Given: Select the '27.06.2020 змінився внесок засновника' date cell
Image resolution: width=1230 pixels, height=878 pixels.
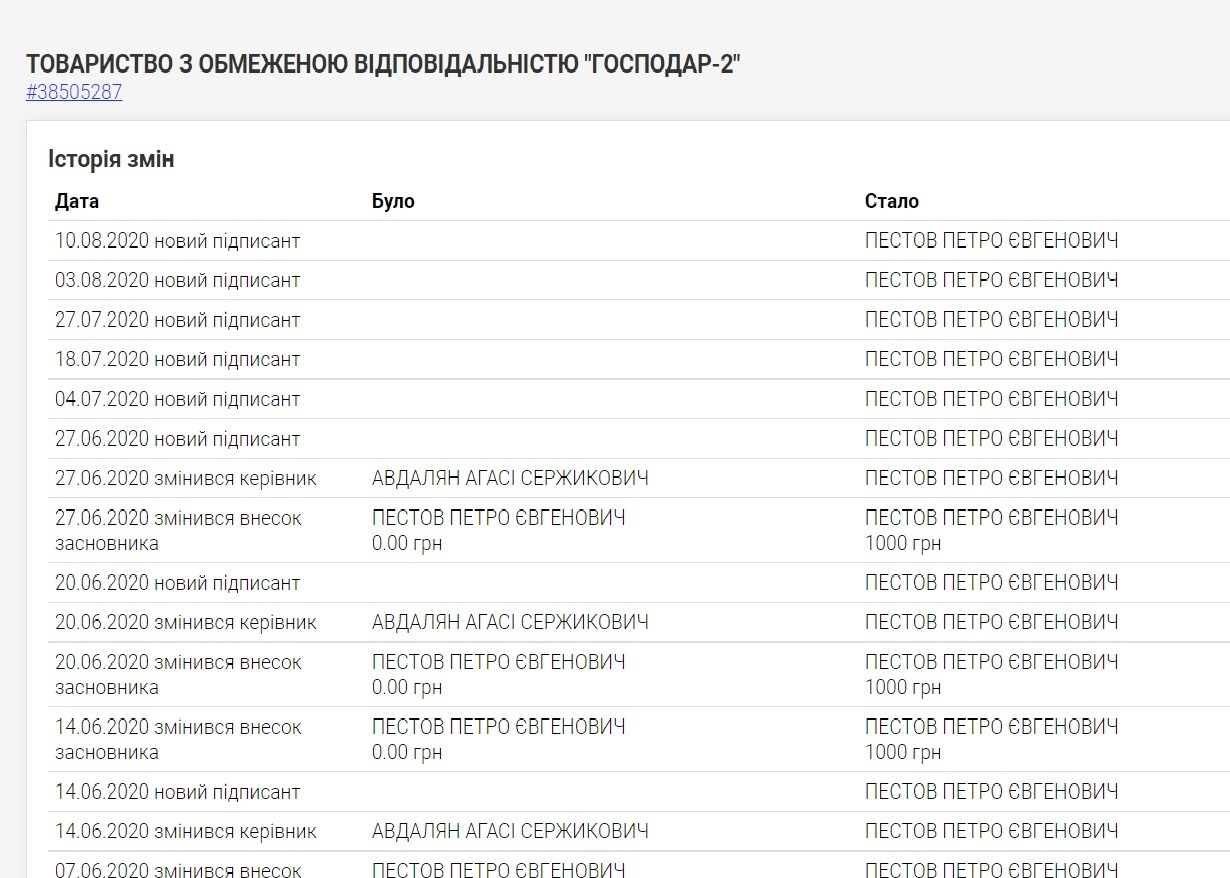Looking at the screenshot, I should coord(178,531).
